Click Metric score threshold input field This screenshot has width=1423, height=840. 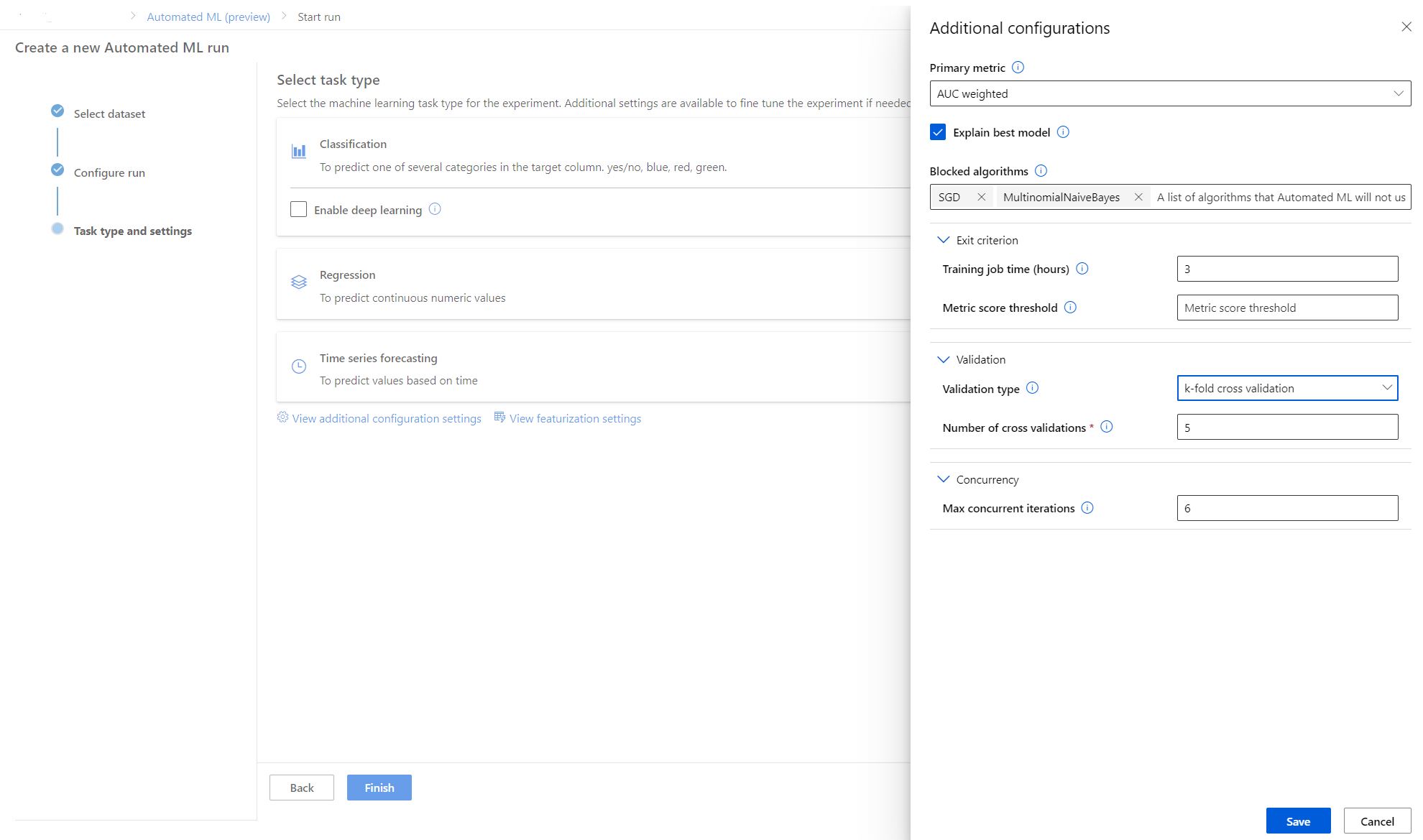click(x=1286, y=308)
